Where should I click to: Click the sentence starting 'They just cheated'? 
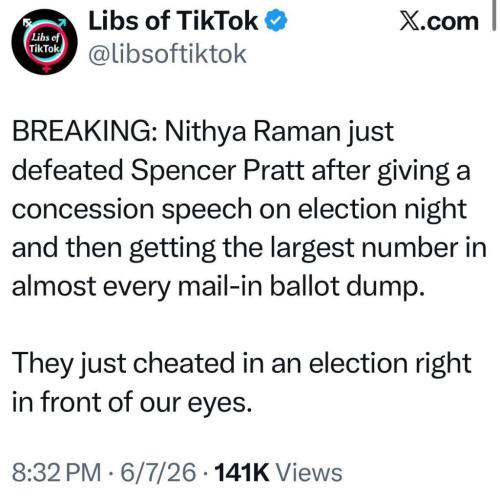pyautogui.click(x=241, y=383)
